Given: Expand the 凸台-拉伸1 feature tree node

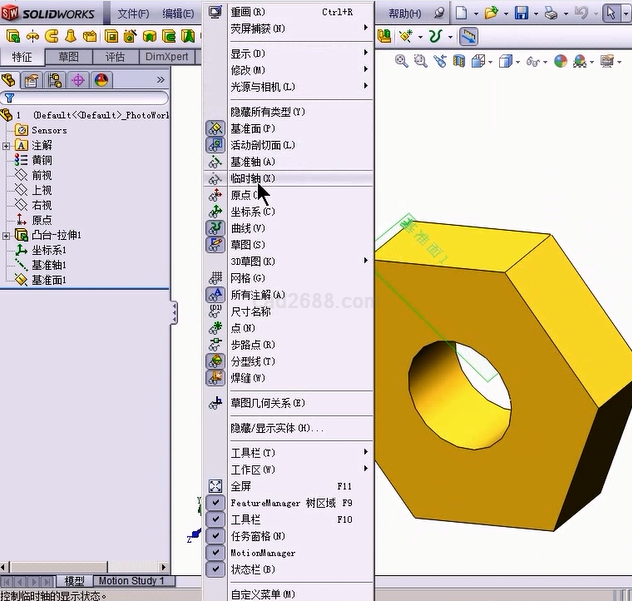Looking at the screenshot, I should 6,235.
